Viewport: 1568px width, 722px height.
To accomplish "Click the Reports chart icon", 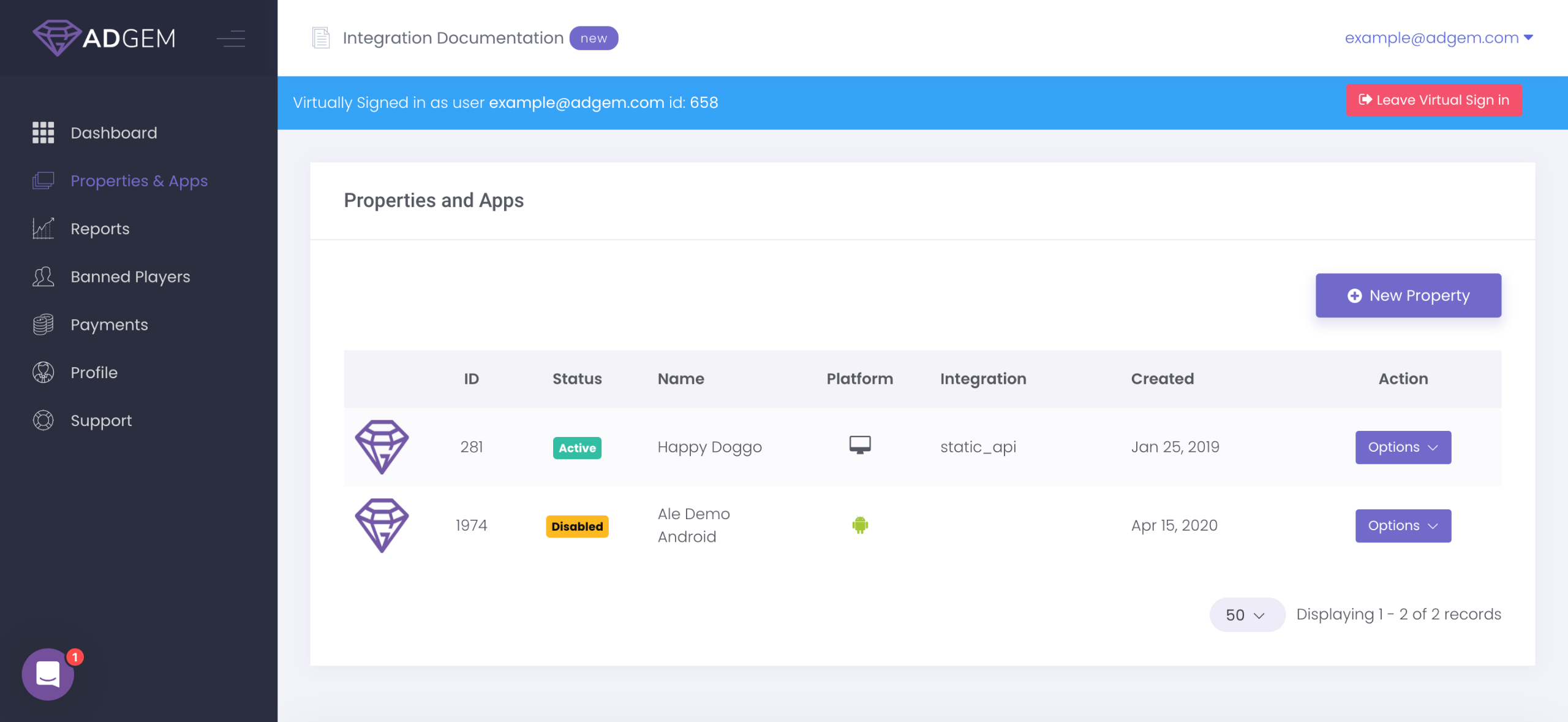I will pyautogui.click(x=43, y=229).
